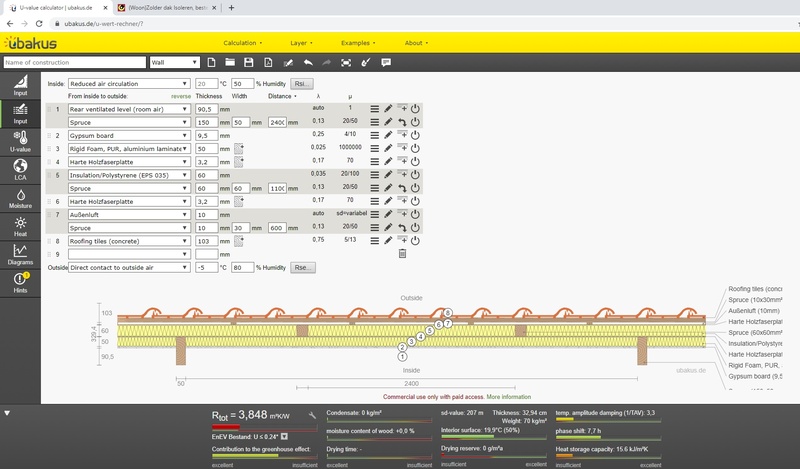Open the Hints sidebar panel
Image resolution: width=800 pixels, height=469 pixels.
pos(20,282)
